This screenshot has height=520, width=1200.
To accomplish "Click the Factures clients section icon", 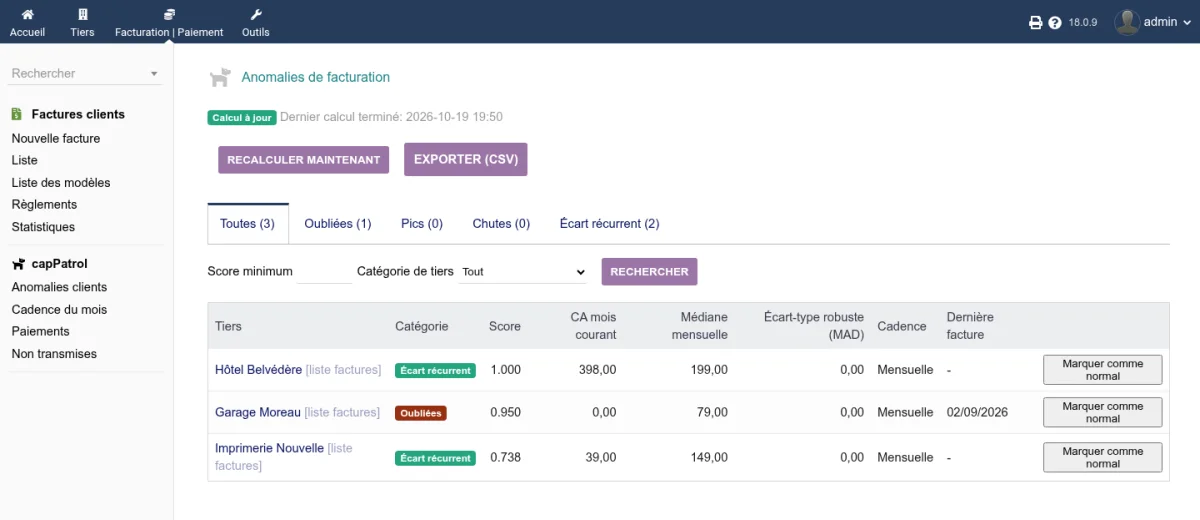I will coord(17,114).
